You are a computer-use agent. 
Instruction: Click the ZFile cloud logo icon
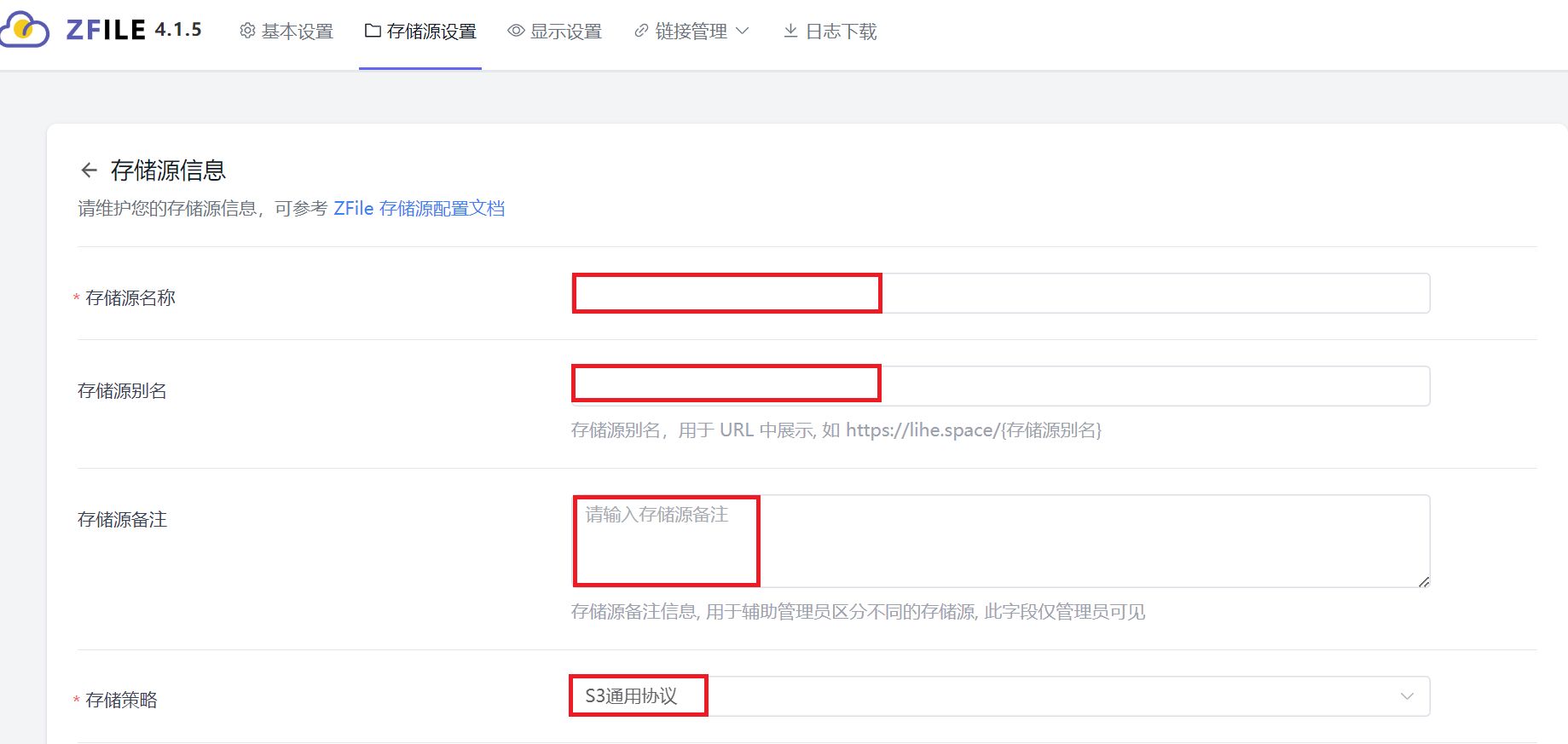(26, 30)
